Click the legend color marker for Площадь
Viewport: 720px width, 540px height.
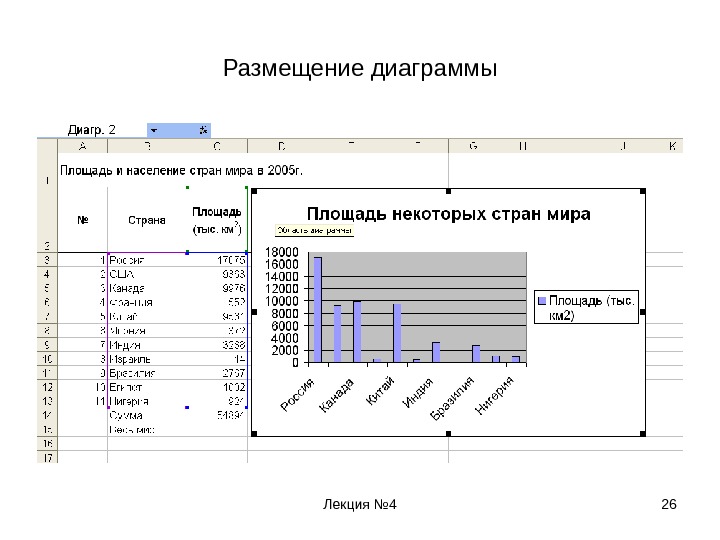542,301
